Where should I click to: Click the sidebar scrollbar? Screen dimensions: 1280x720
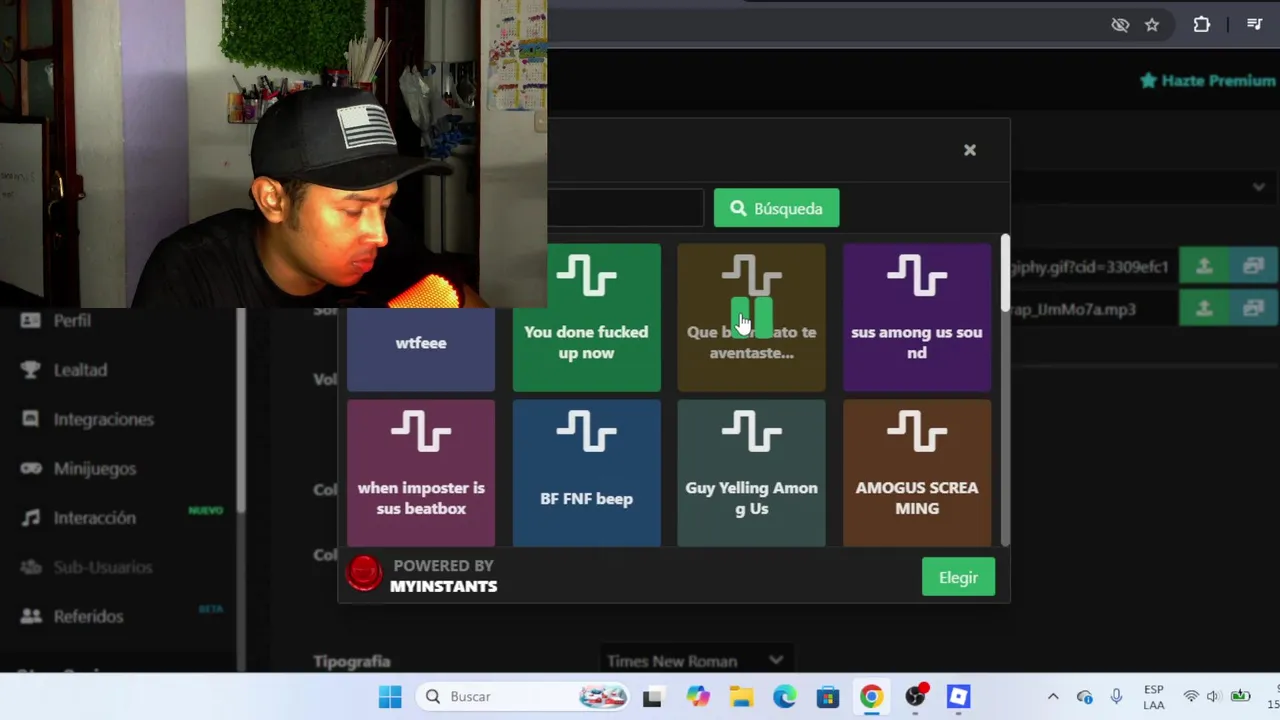click(x=240, y=410)
